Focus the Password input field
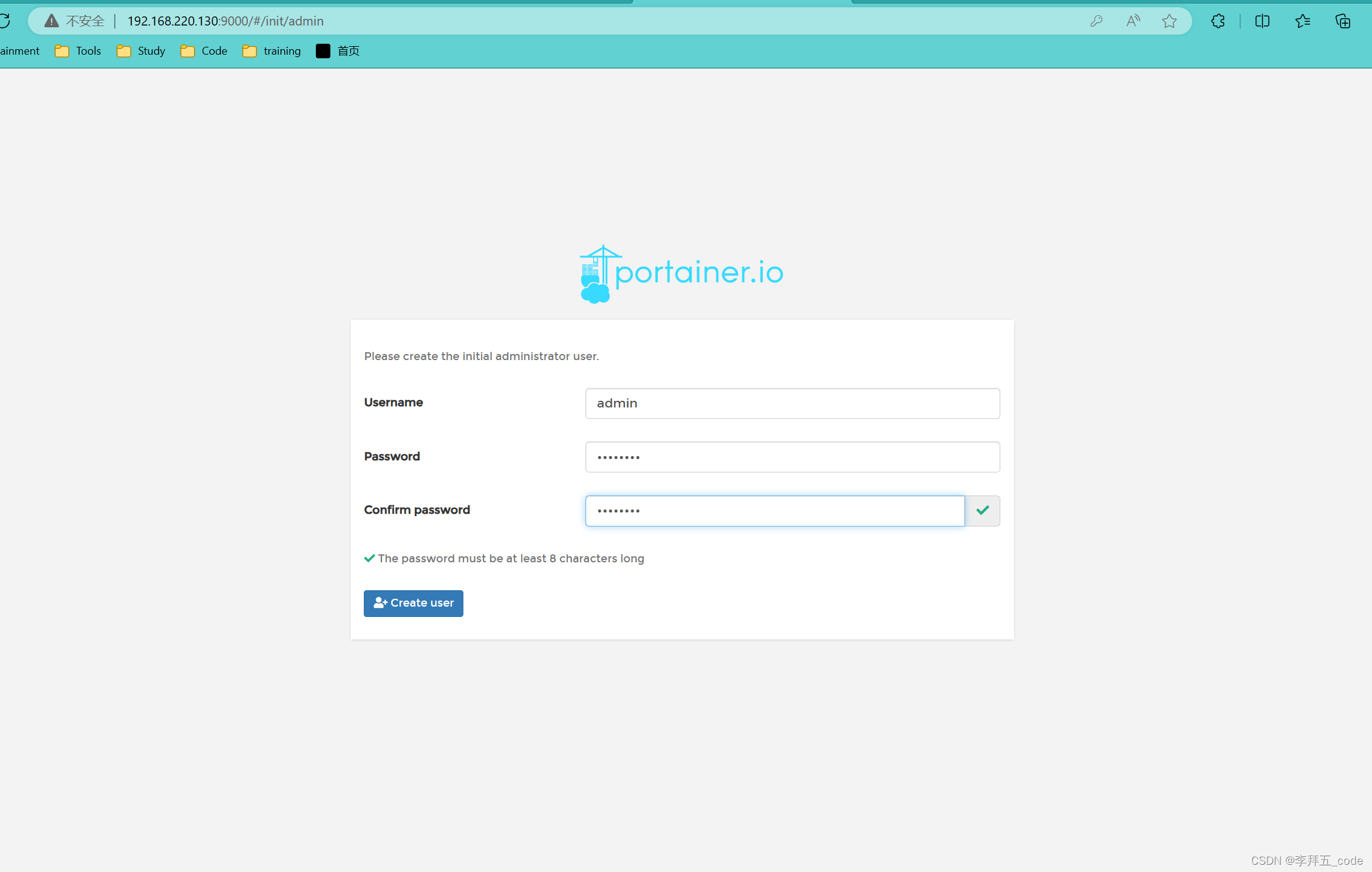 [792, 457]
